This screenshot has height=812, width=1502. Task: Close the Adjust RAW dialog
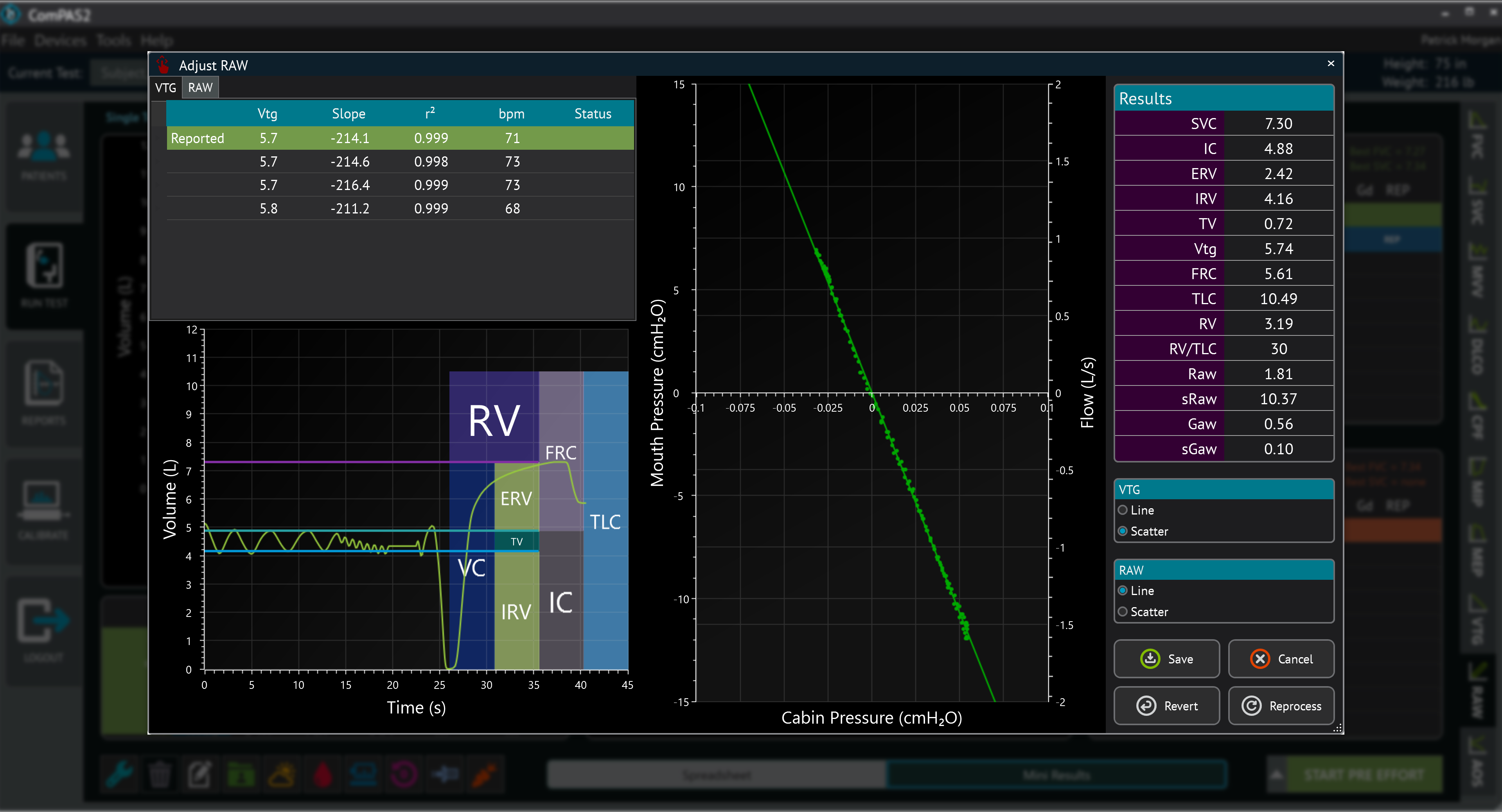coord(1331,64)
